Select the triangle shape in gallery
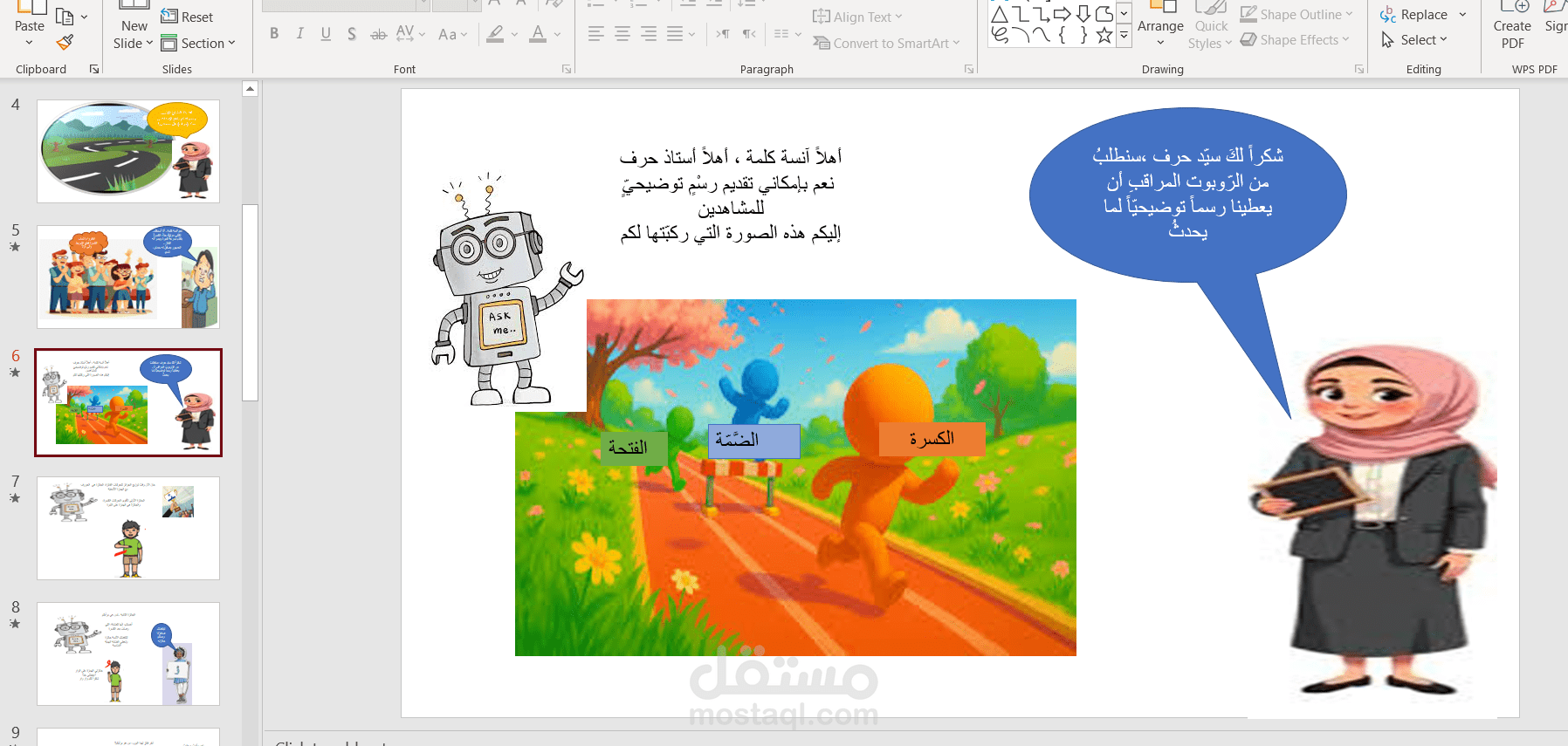 point(1000,14)
